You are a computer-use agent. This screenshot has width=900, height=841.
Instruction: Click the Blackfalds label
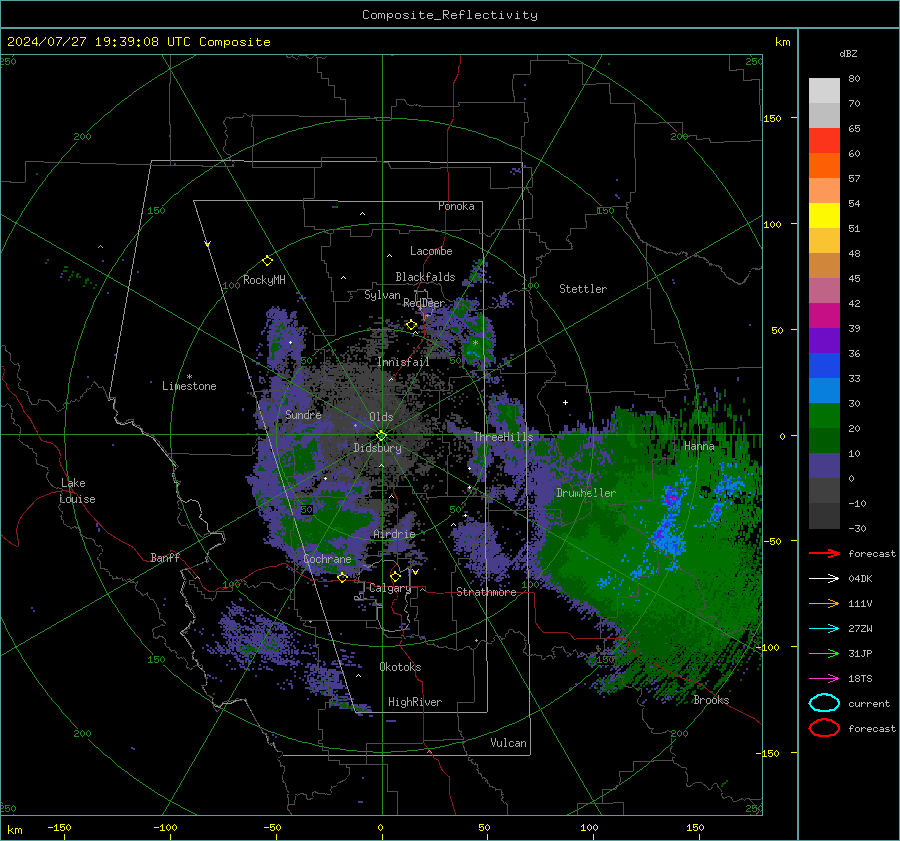(425, 277)
